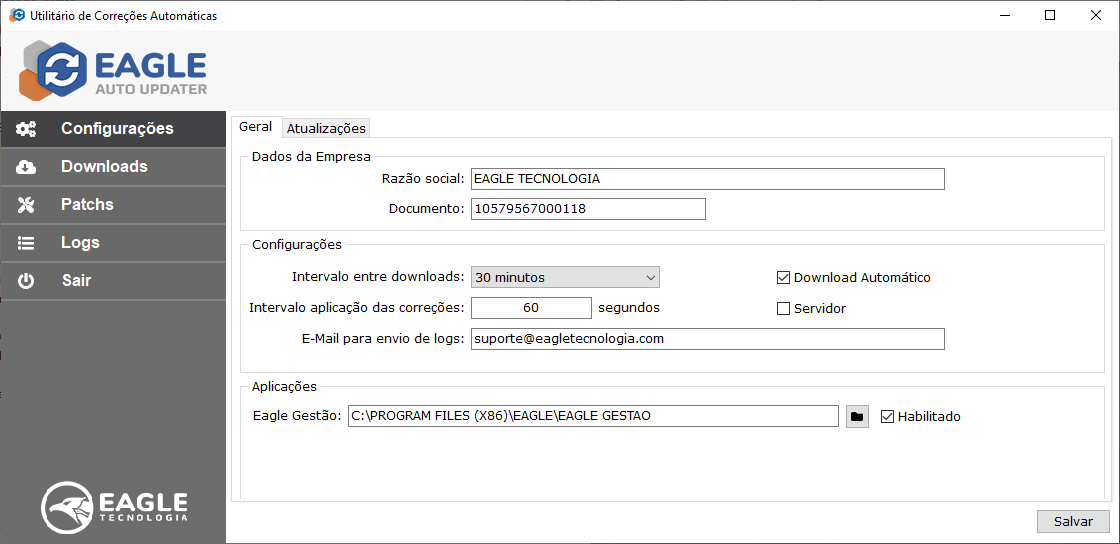Close the Utilitário de Correções window

tap(1095, 15)
